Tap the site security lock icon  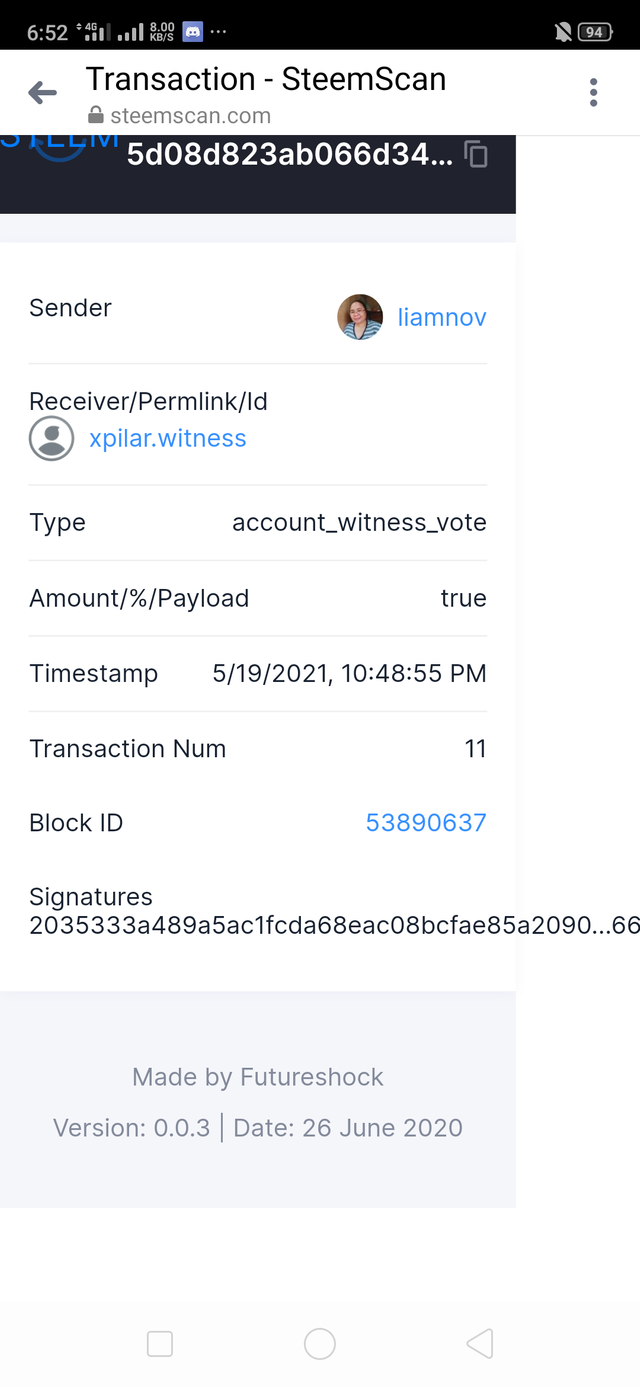click(96, 116)
